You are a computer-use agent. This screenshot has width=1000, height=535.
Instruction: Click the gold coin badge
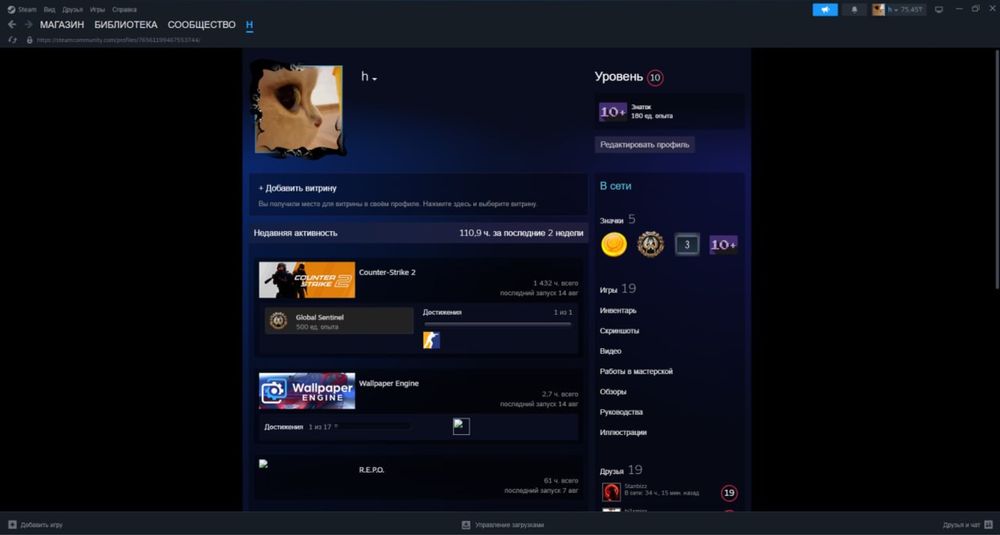pyautogui.click(x=614, y=244)
